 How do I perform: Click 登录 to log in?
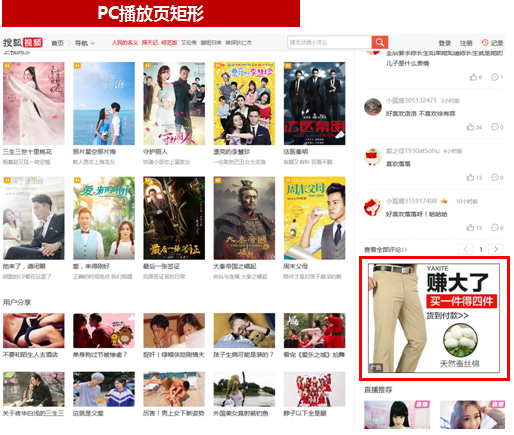445,43
